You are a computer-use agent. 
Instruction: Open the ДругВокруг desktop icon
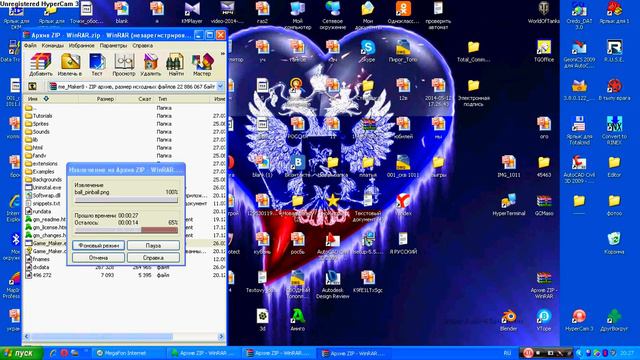pos(614,320)
